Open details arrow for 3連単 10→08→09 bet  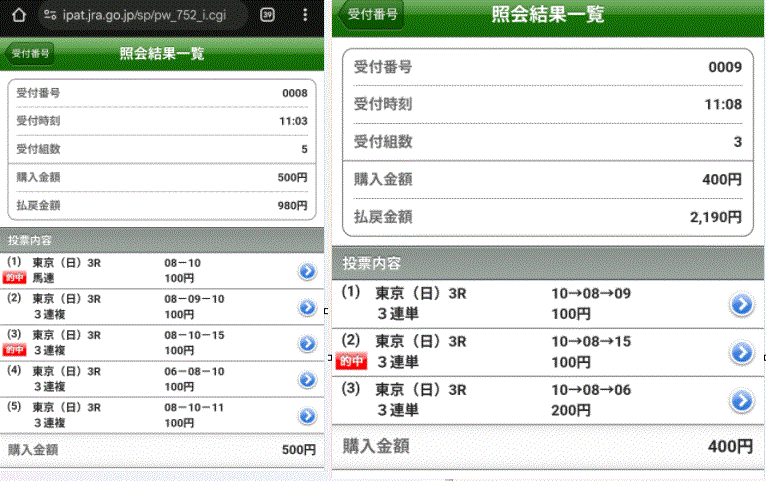coord(742,304)
